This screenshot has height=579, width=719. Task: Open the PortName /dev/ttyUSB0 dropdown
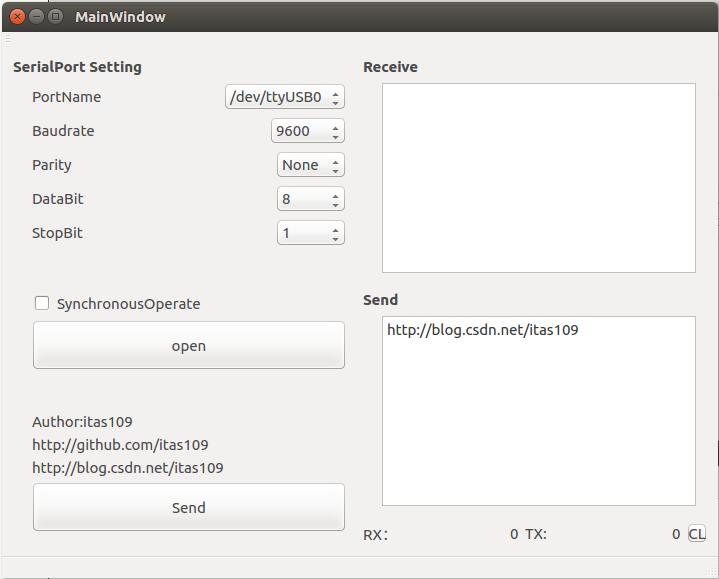tap(285, 97)
